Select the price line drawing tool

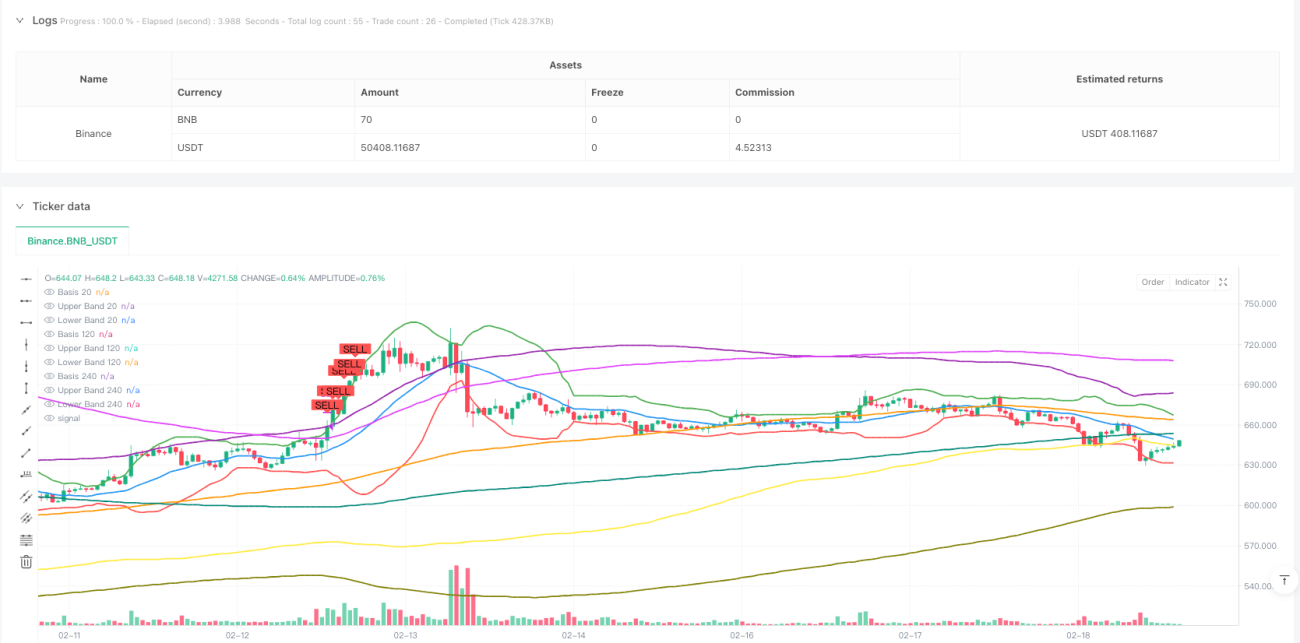[27, 474]
